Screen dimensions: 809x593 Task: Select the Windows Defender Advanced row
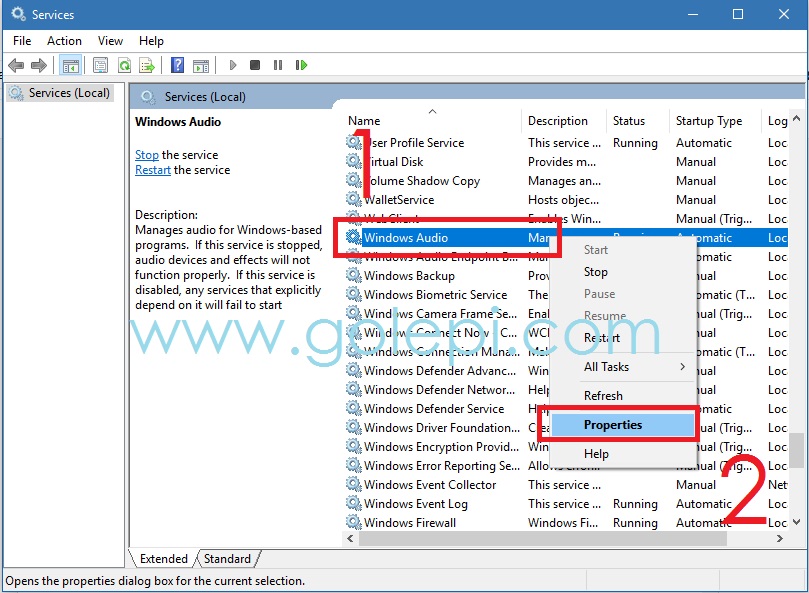[x=566, y=371]
